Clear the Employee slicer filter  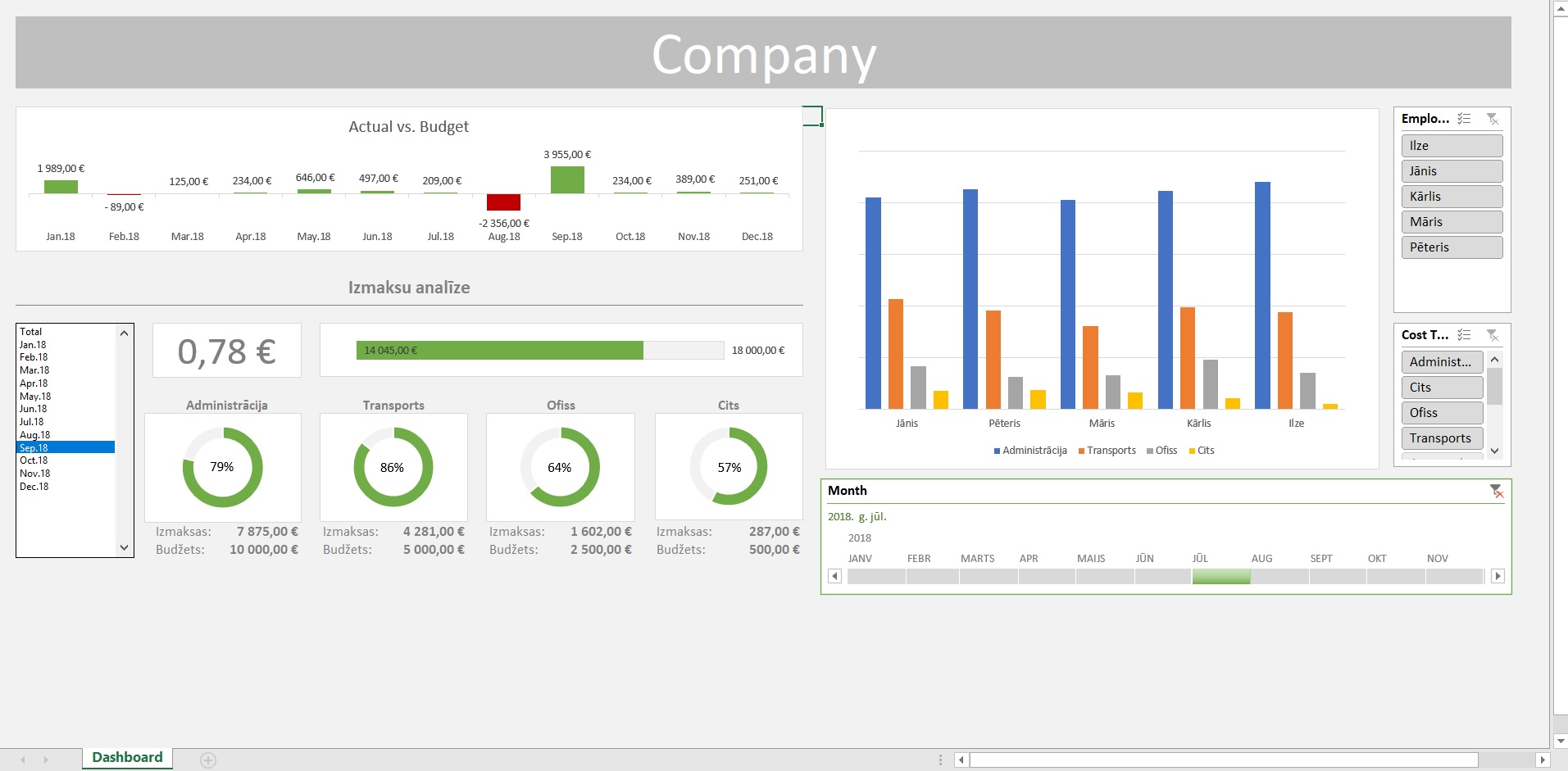(x=1493, y=119)
